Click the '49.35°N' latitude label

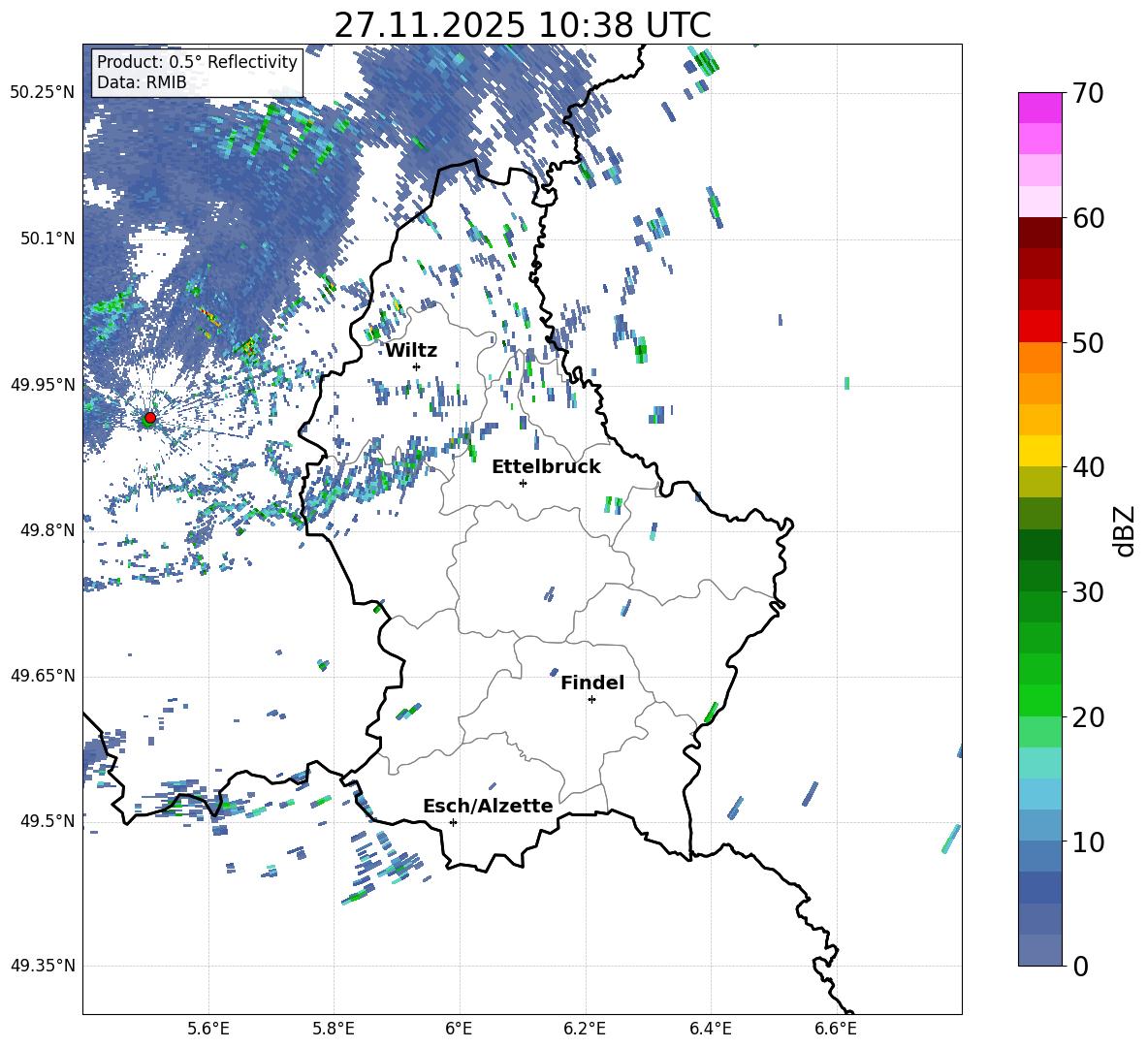click(43, 966)
